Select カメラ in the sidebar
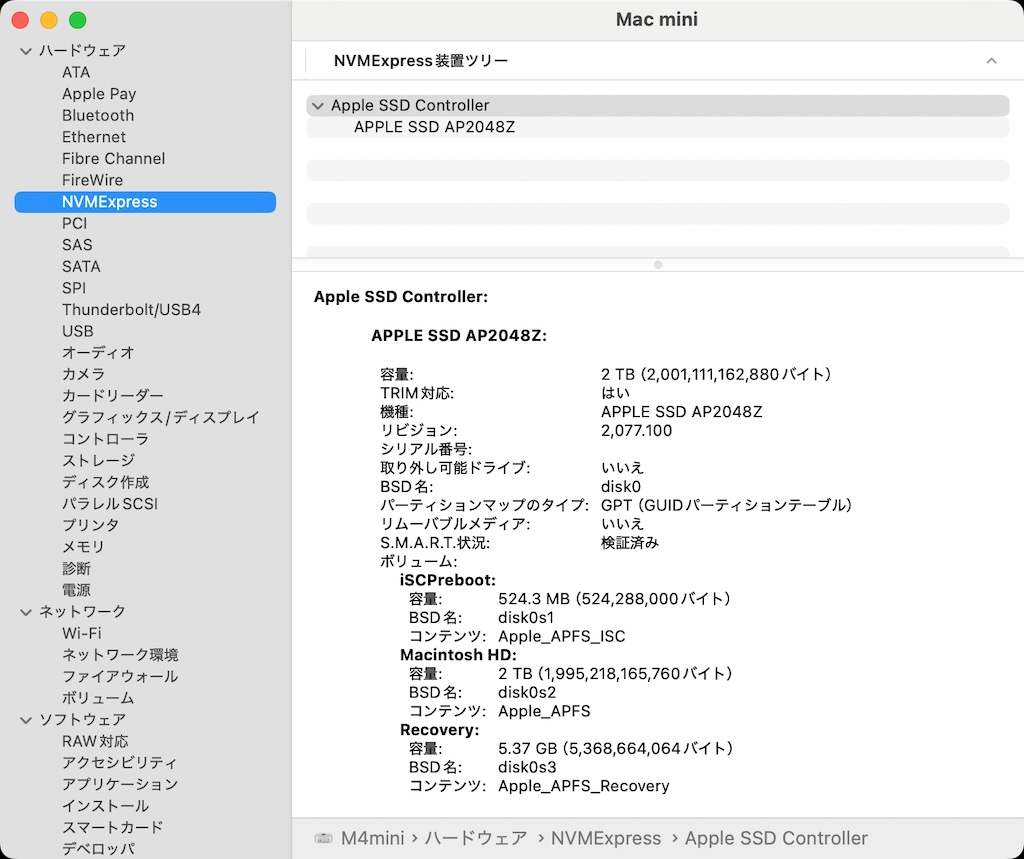The width and height of the screenshot is (1024, 859). click(84, 374)
